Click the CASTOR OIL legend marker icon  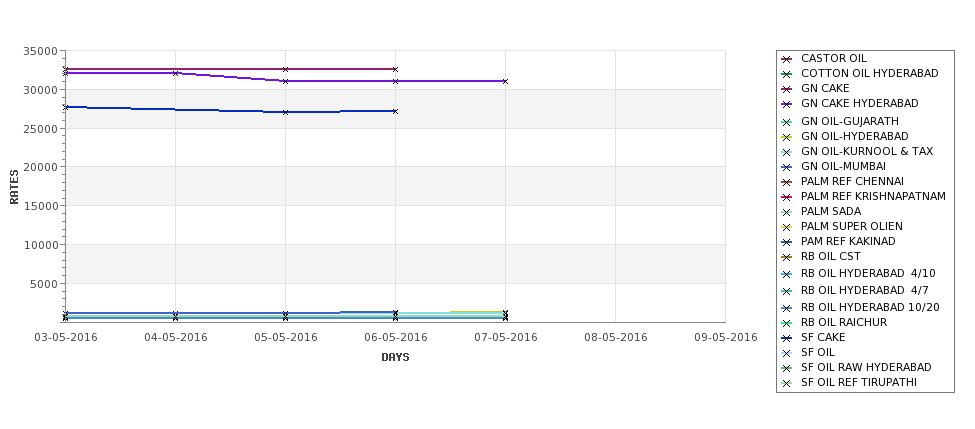(787, 59)
